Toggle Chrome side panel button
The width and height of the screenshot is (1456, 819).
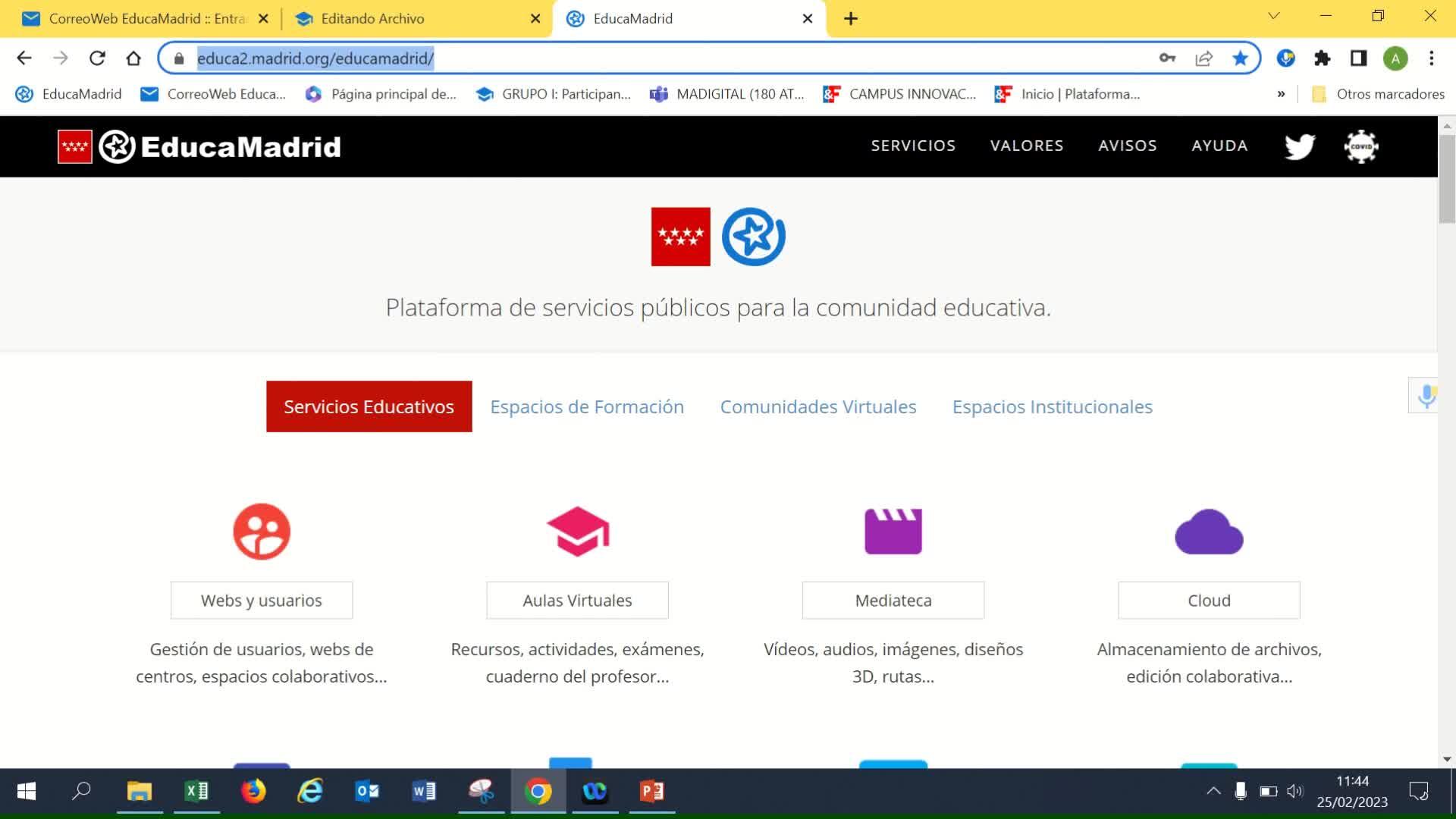click(x=1358, y=58)
